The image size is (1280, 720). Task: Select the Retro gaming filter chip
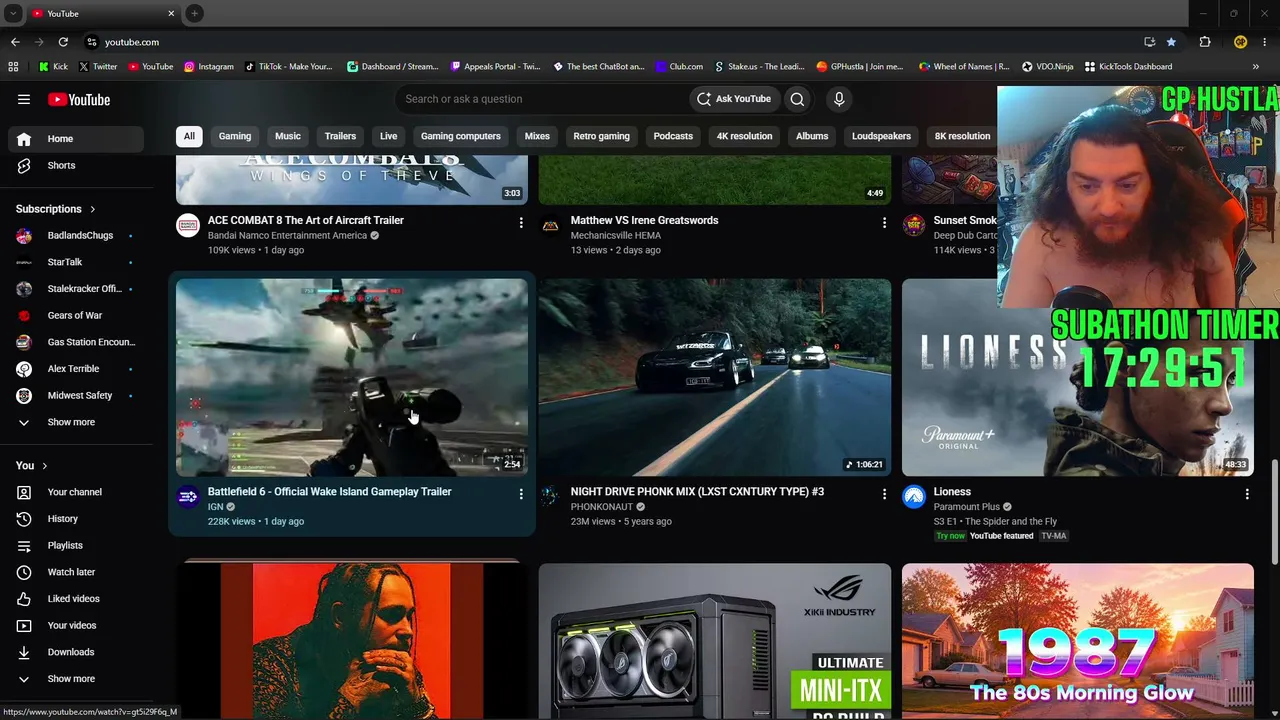tap(601, 136)
